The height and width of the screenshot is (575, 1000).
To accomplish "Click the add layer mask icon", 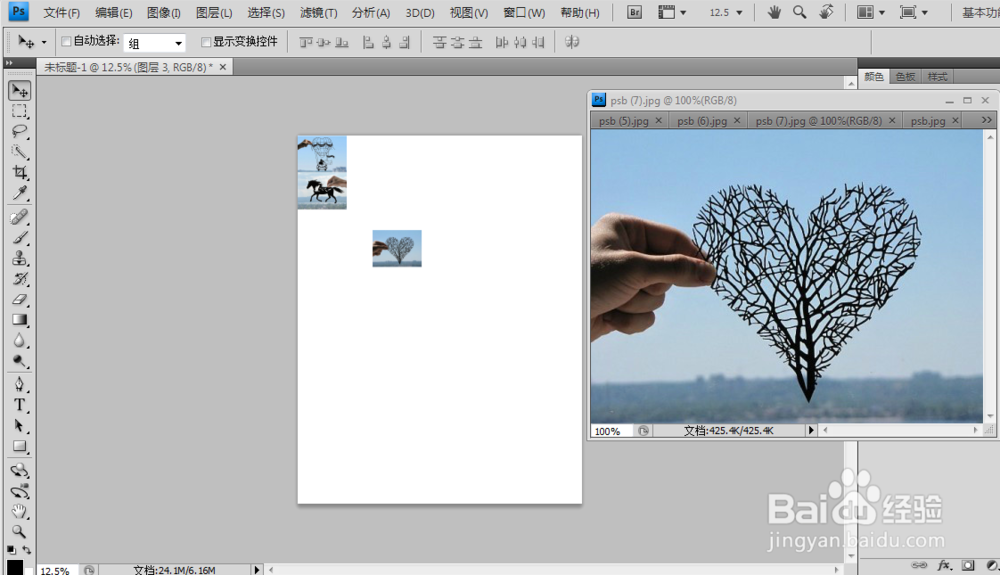I will [x=968, y=565].
